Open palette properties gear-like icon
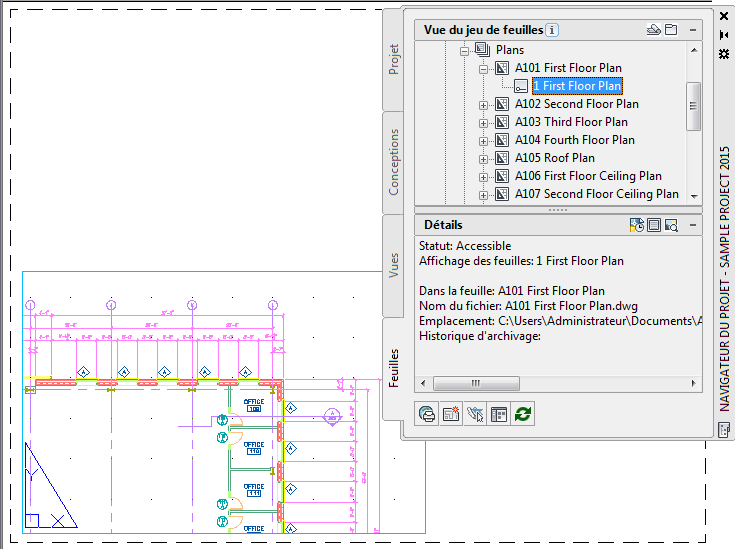This screenshot has width=735, height=549. click(x=724, y=53)
